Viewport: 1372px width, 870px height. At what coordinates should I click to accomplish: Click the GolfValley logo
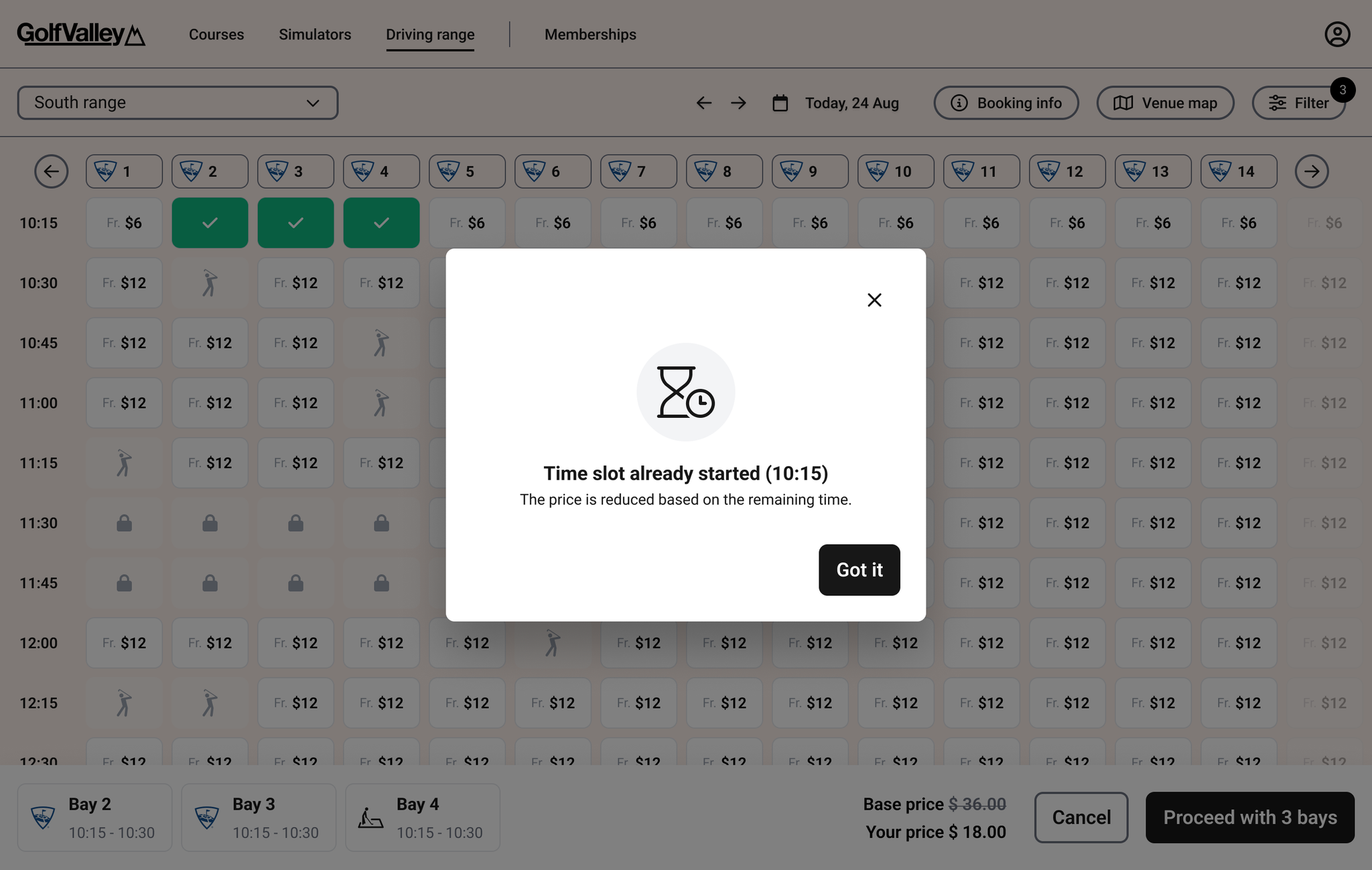click(81, 34)
